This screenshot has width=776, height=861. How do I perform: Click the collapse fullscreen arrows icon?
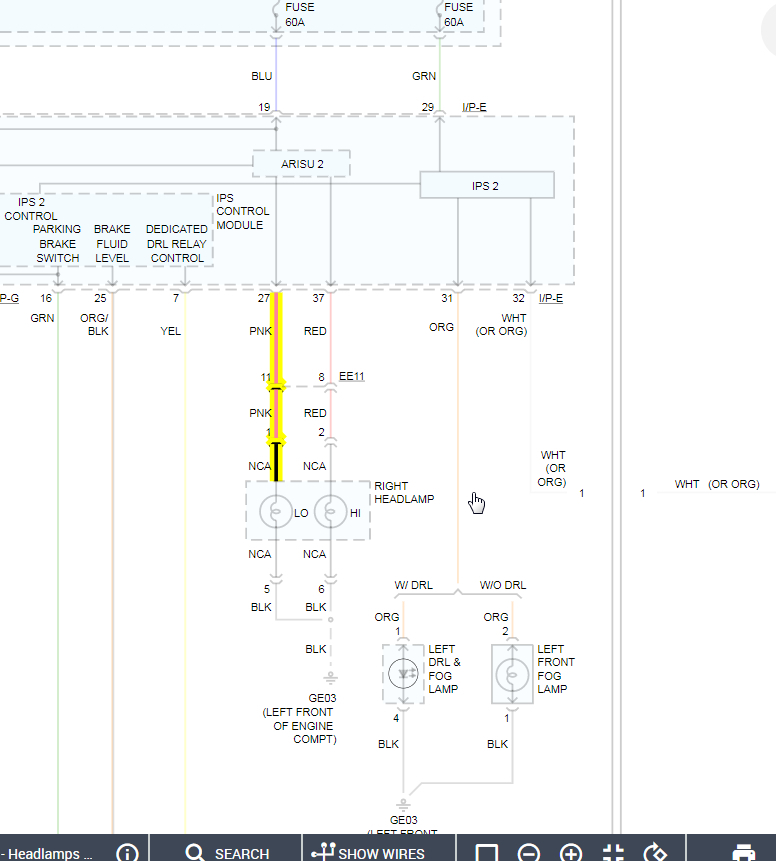coord(613,853)
